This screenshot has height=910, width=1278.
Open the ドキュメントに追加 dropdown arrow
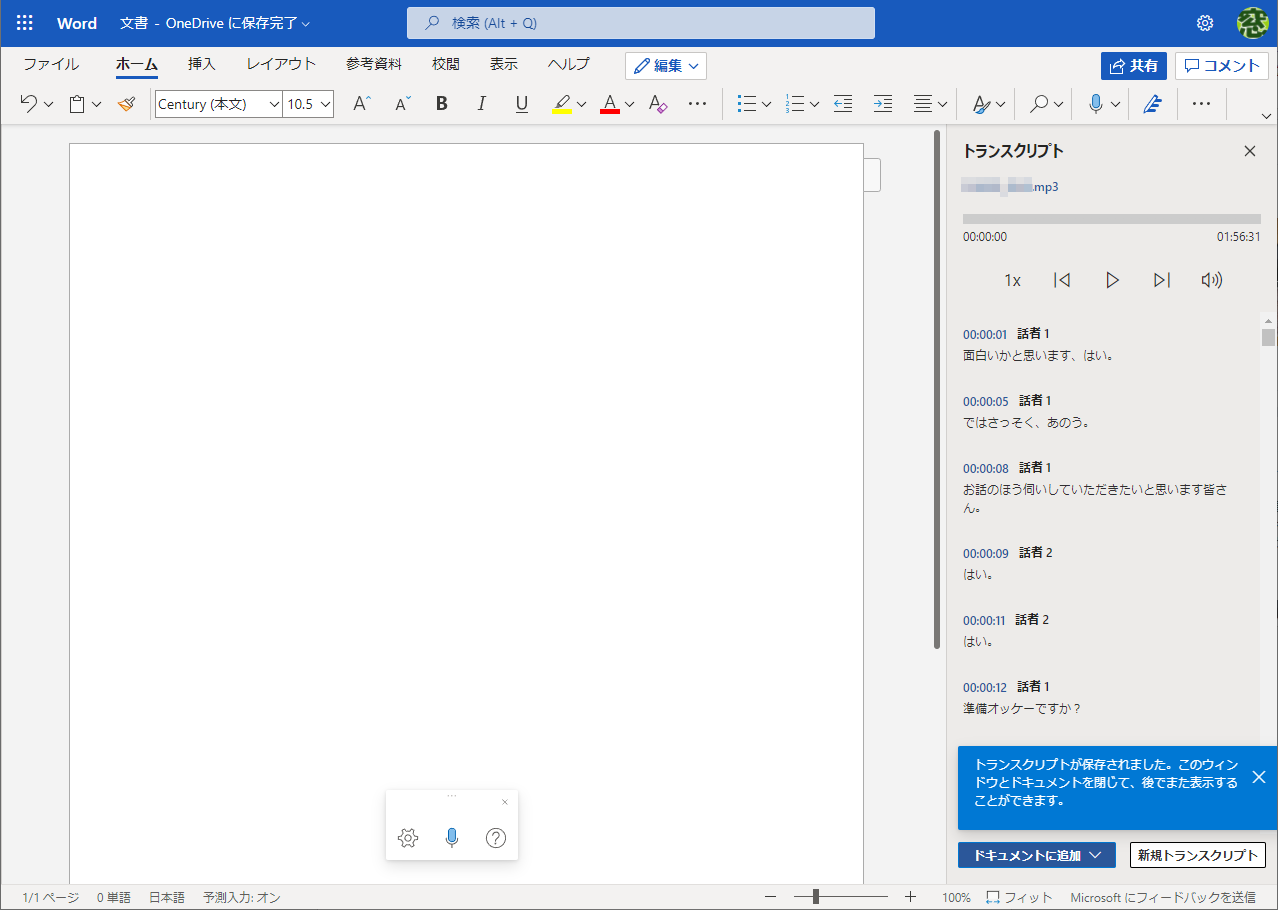pos(1097,855)
